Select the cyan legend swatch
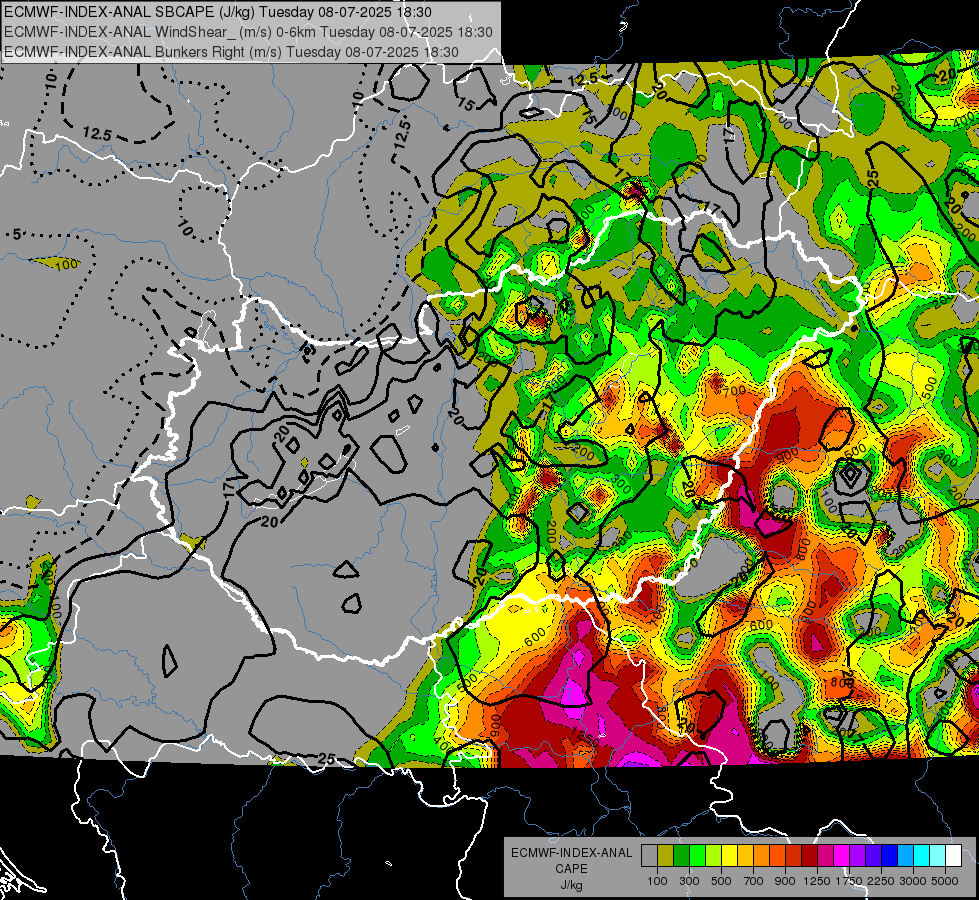Image resolution: width=979 pixels, height=900 pixels. click(x=922, y=855)
